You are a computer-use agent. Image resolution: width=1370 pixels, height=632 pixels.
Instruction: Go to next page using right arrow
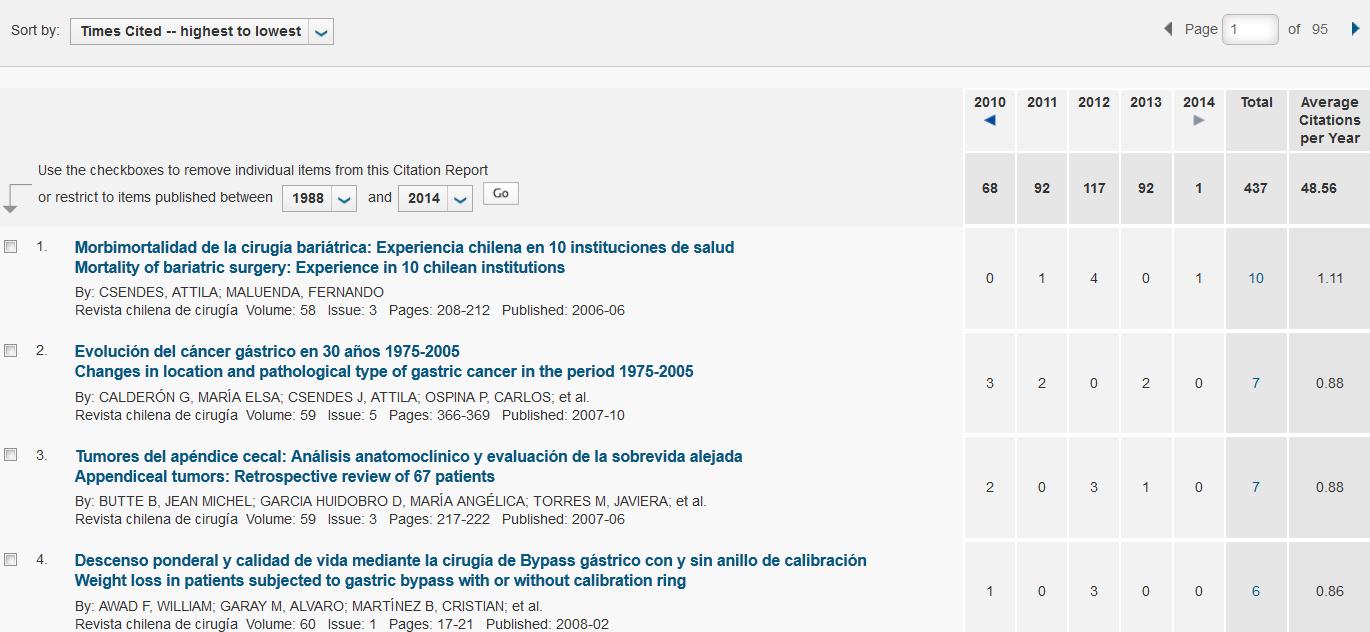[x=1355, y=29]
